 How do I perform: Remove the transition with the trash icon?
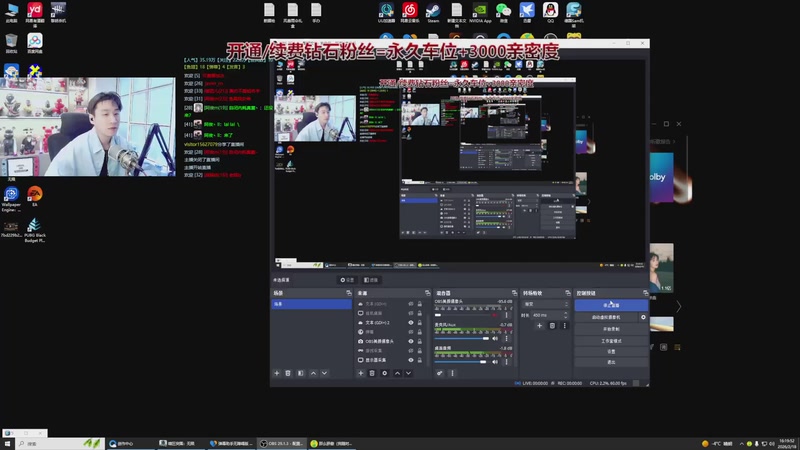pyautogui.click(x=552, y=326)
